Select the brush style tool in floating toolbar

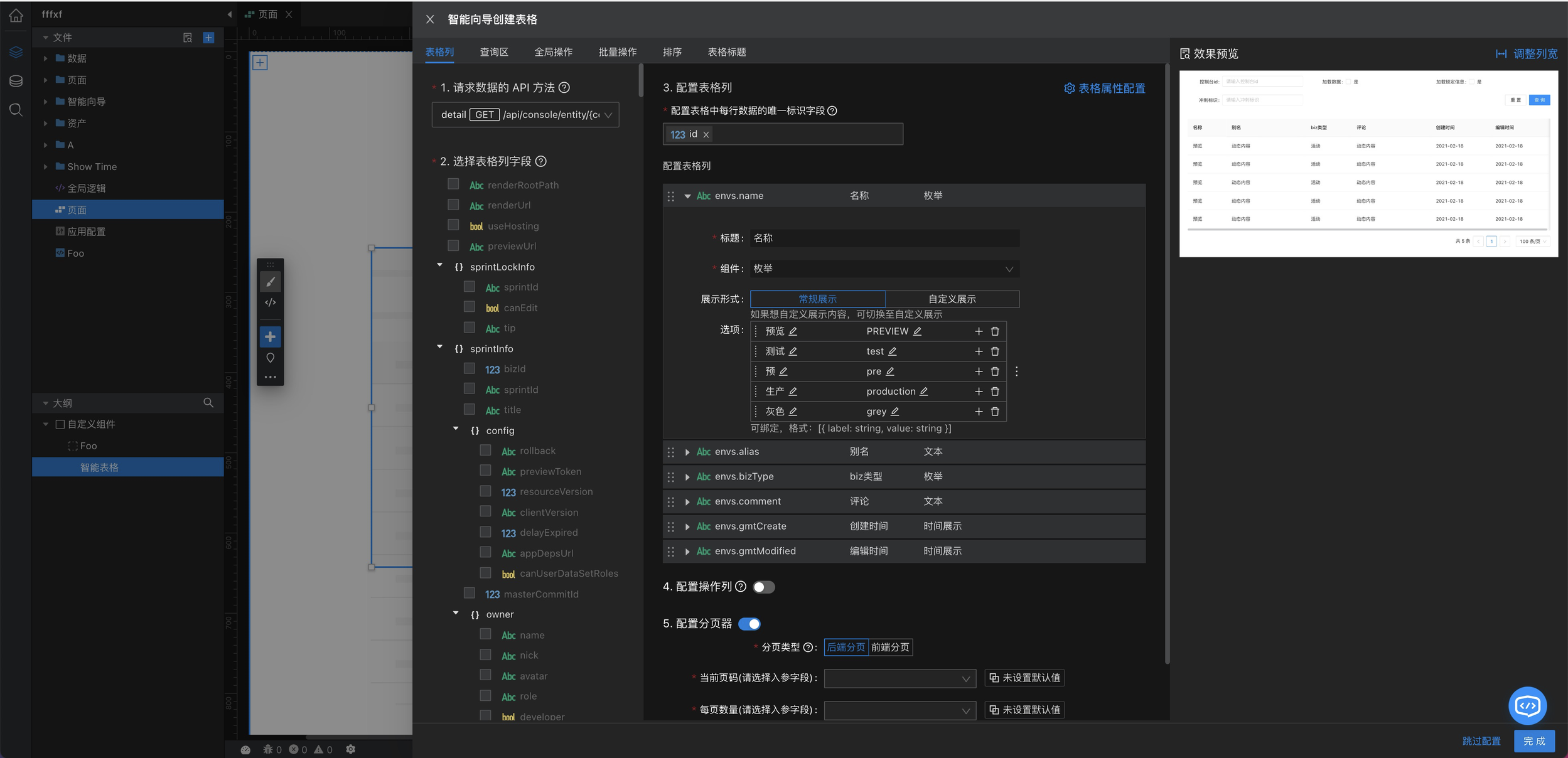[x=271, y=282]
